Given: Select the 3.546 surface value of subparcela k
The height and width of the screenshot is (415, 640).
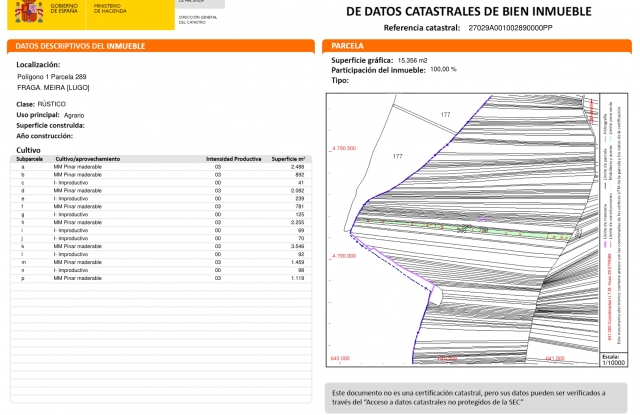Looking at the screenshot, I should (298, 246).
